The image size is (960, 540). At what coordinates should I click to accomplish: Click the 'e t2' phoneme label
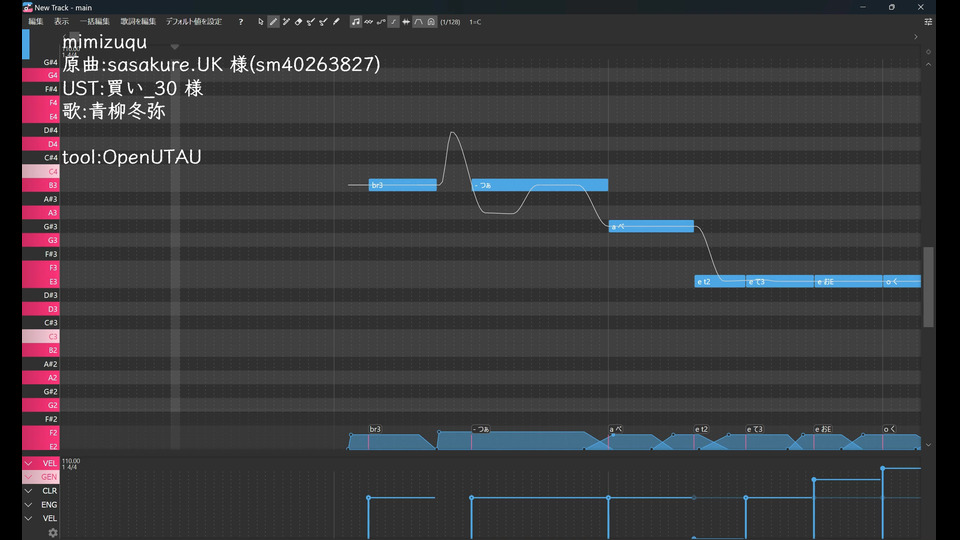(x=702, y=429)
